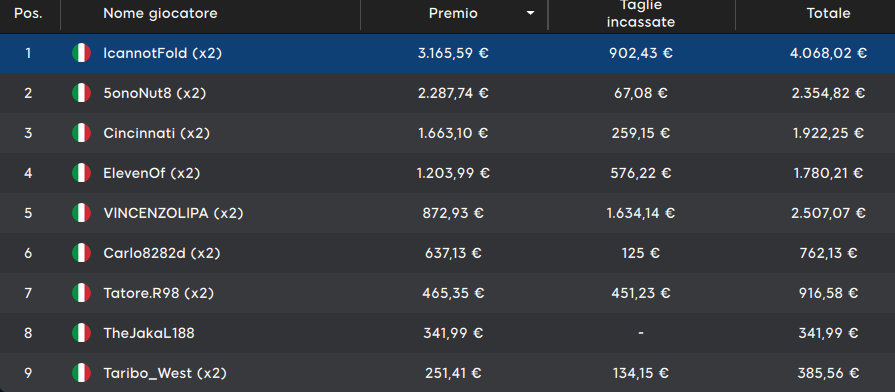The width and height of the screenshot is (895, 392).
Task: Click the total 2.507,07 €
Action: coord(828,213)
